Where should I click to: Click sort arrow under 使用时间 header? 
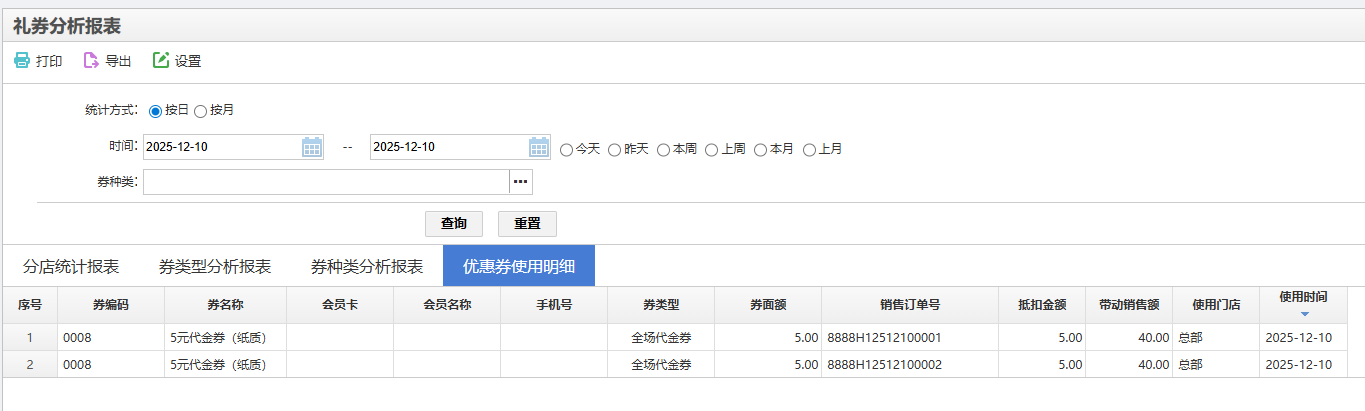click(x=1303, y=314)
